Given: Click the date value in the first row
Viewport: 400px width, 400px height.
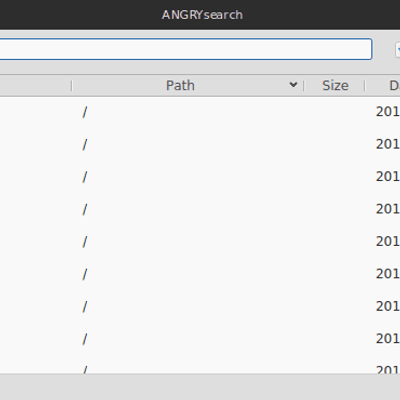Looking at the screenshot, I should 388,112.
